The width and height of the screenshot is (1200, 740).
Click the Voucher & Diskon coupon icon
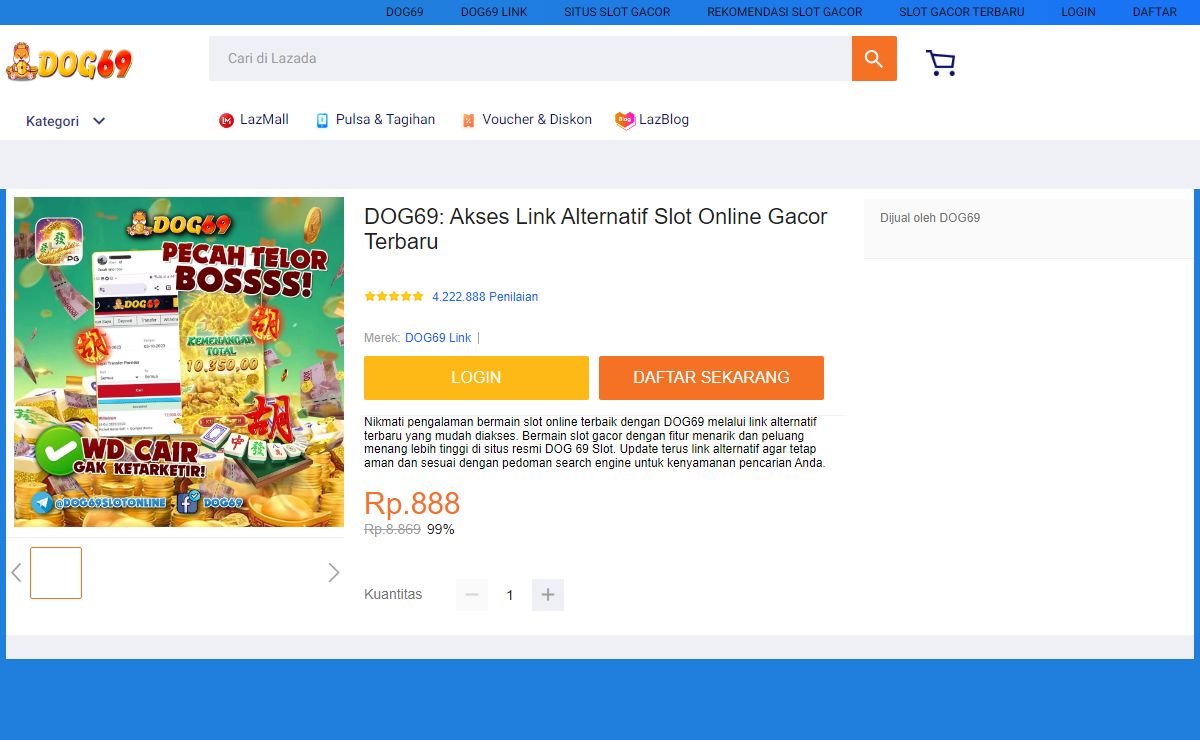[x=468, y=120]
